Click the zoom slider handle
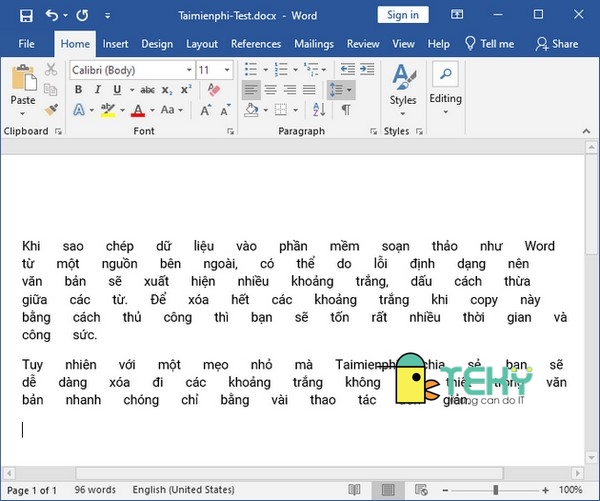600x501 pixels. pyautogui.click(x=496, y=490)
